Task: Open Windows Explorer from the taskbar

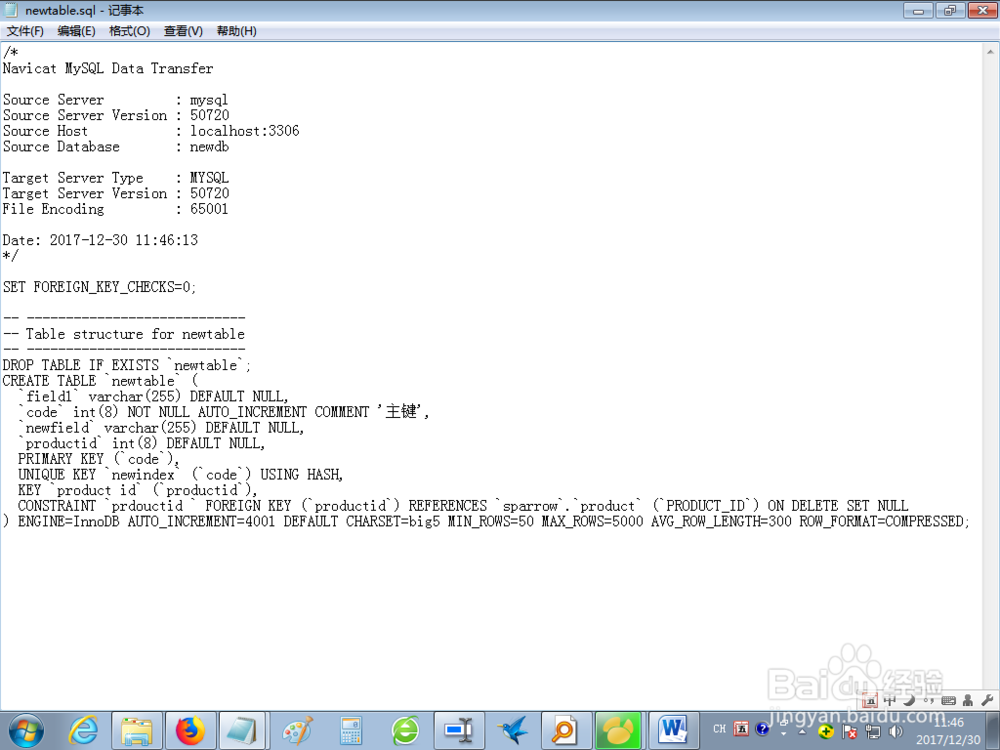Action: point(136,731)
